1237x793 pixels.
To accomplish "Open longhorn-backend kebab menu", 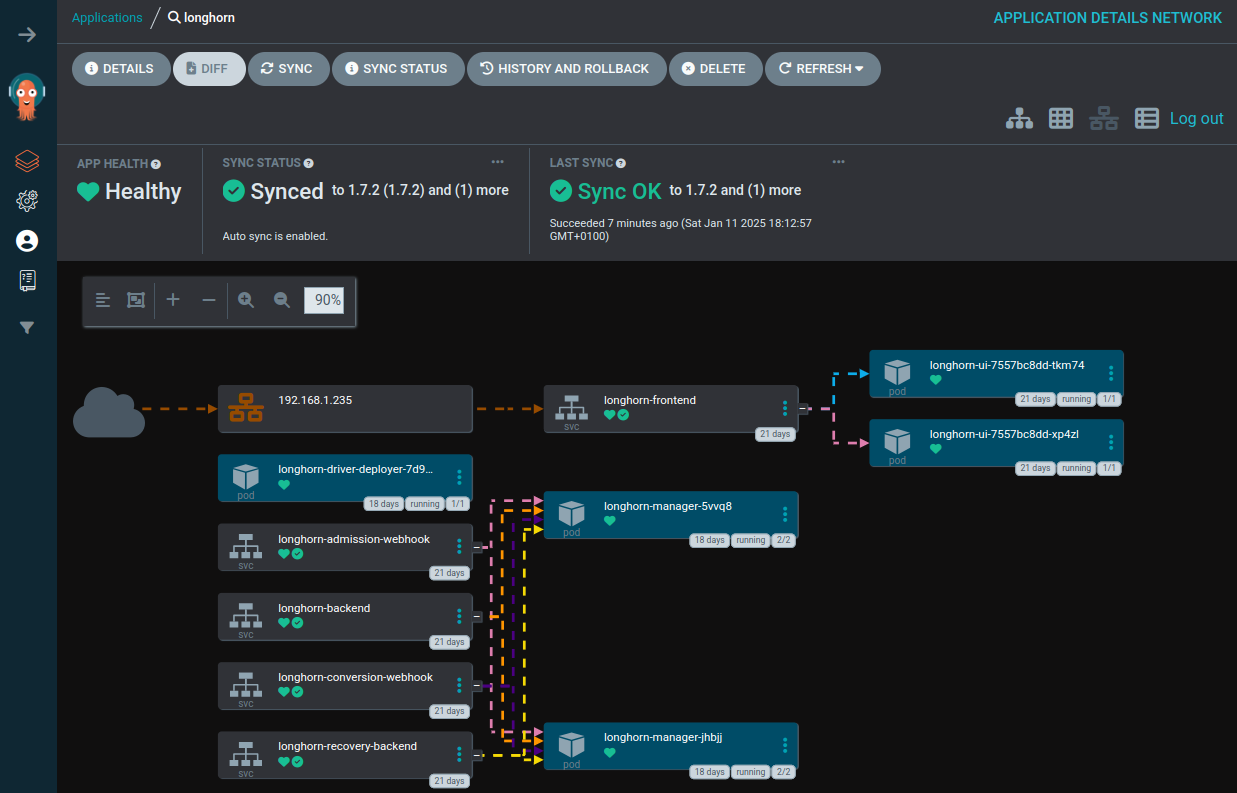I will pos(459,615).
